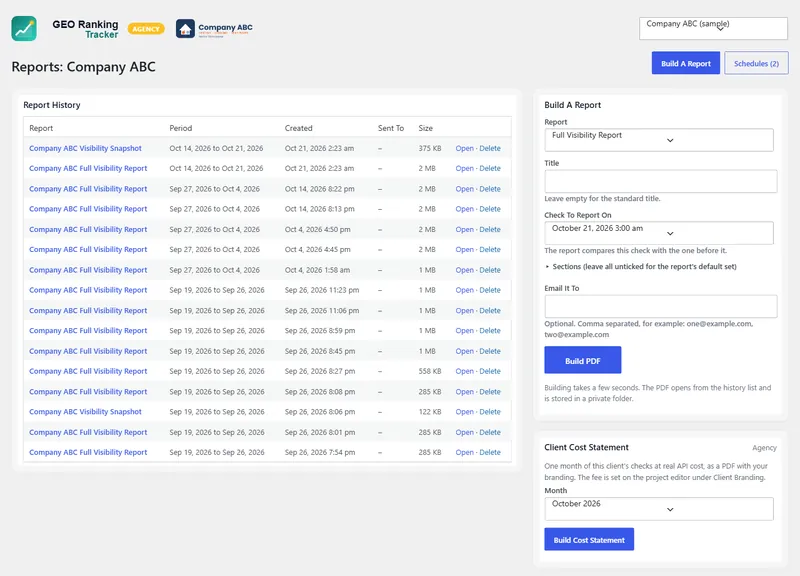Open the report created Oct 14 8:13 pm
The image size is (800, 576).
click(88, 209)
